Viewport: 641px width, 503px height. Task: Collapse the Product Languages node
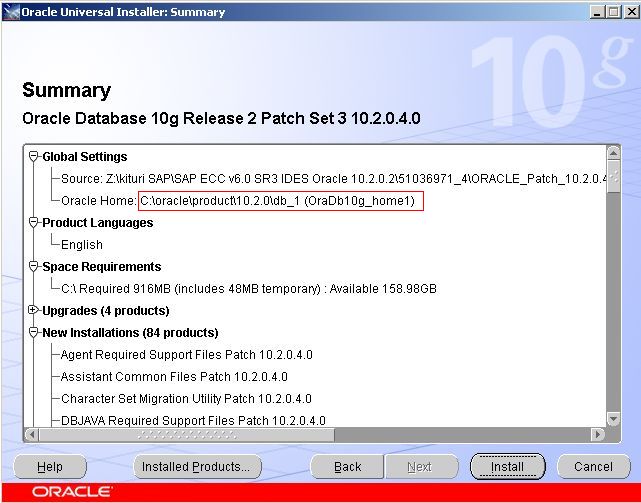coord(34,223)
